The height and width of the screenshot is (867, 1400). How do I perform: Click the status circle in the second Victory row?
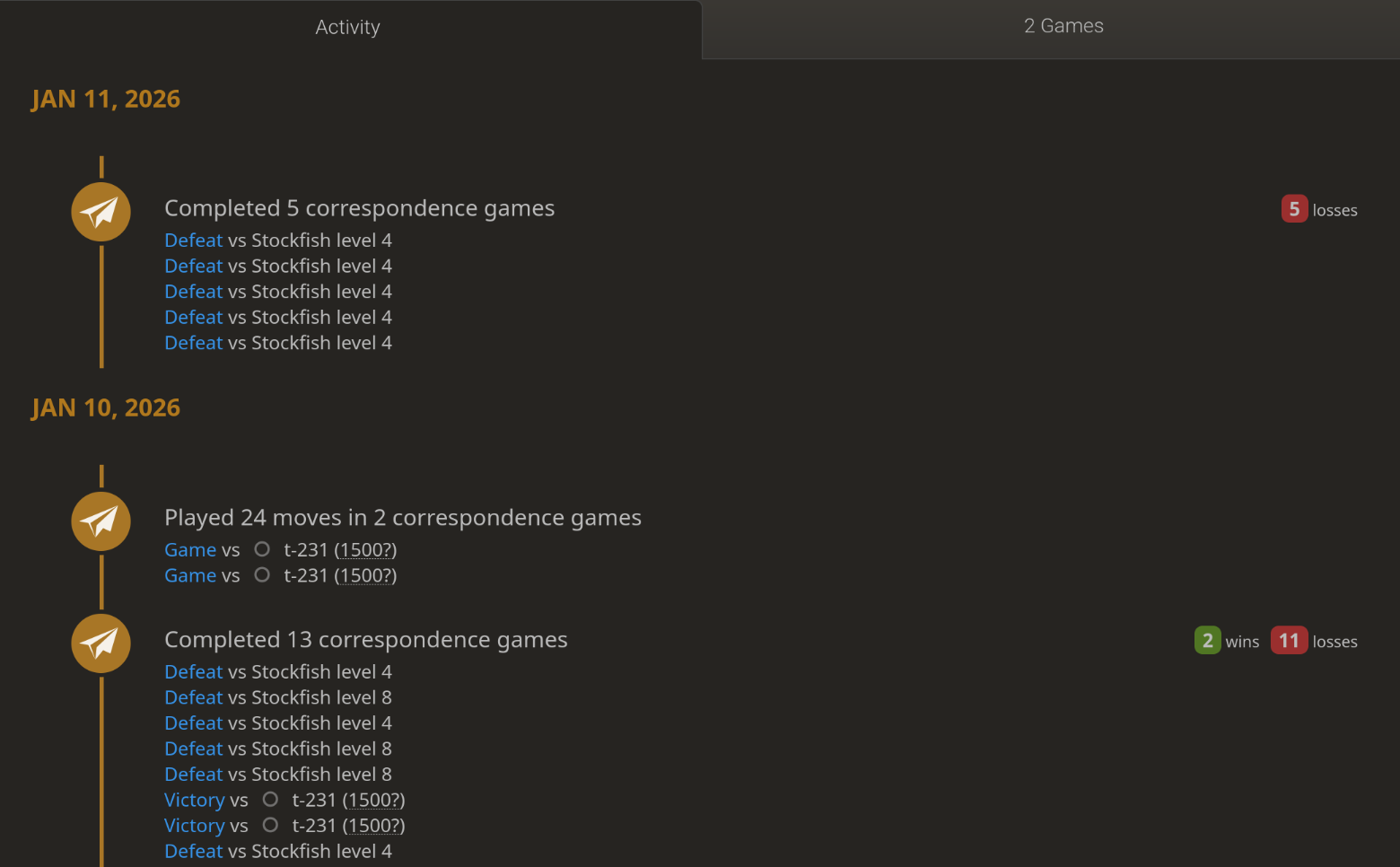coord(270,825)
